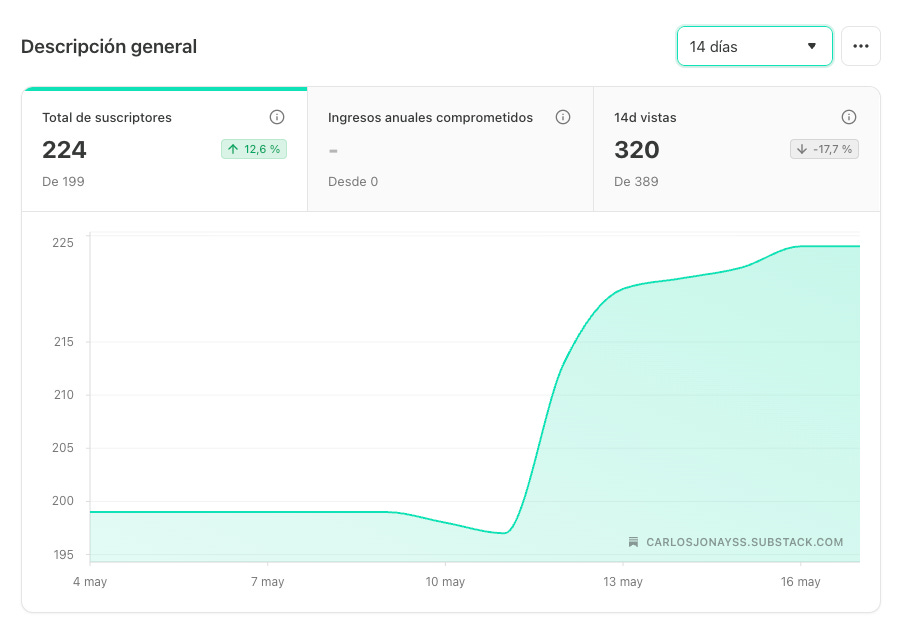Open the 14 días period dropdown
Image resolution: width=902 pixels, height=629 pixels.
click(754, 46)
